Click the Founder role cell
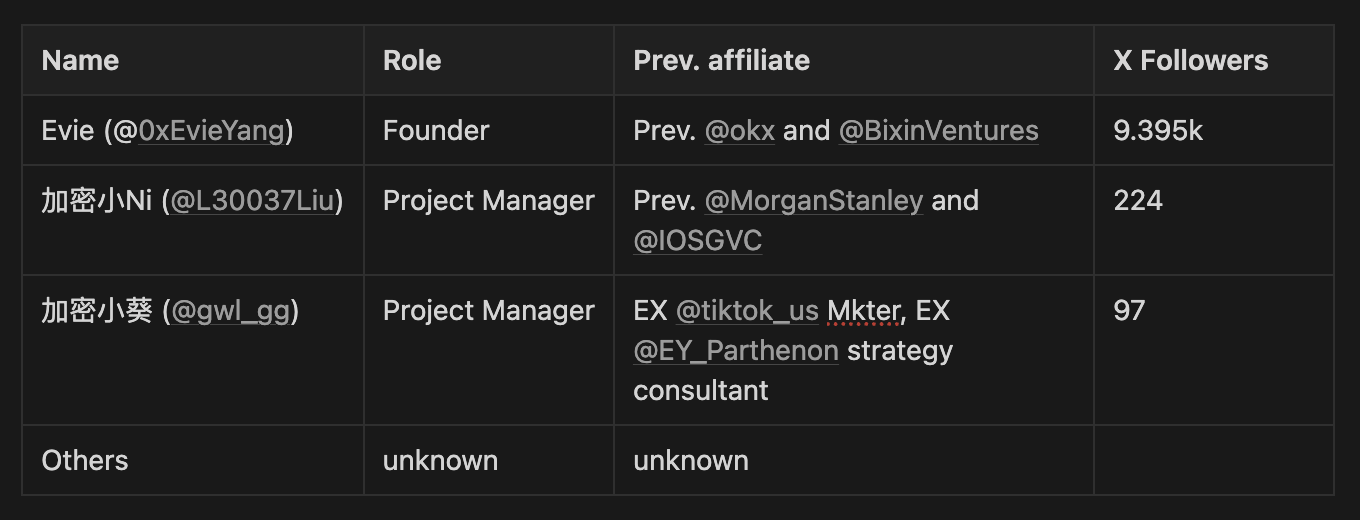Screen dimensions: 1360x520 tap(436, 131)
